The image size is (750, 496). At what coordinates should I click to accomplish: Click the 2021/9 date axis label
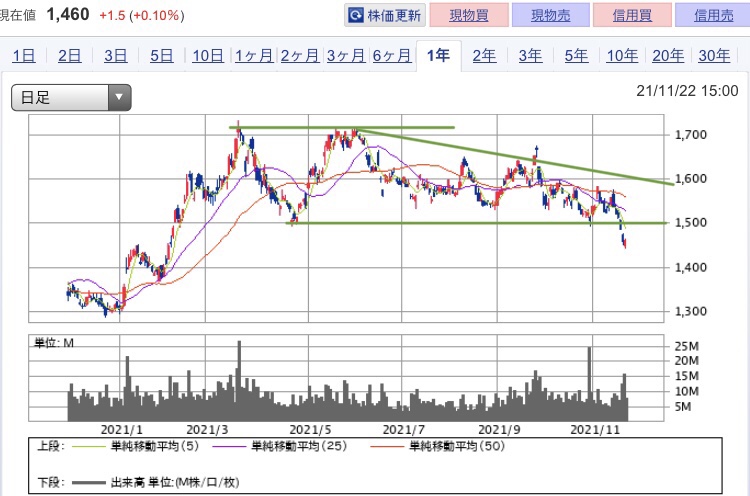499,430
